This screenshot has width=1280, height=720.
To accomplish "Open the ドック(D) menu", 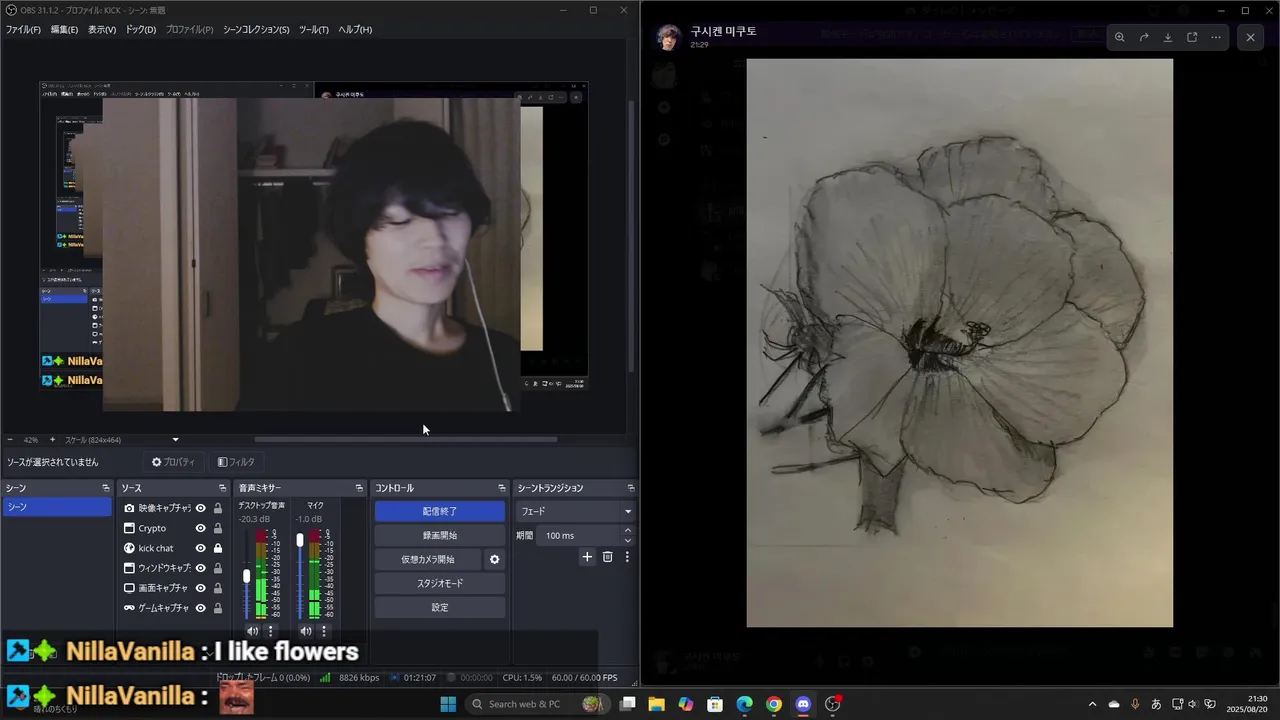I will pos(141,30).
